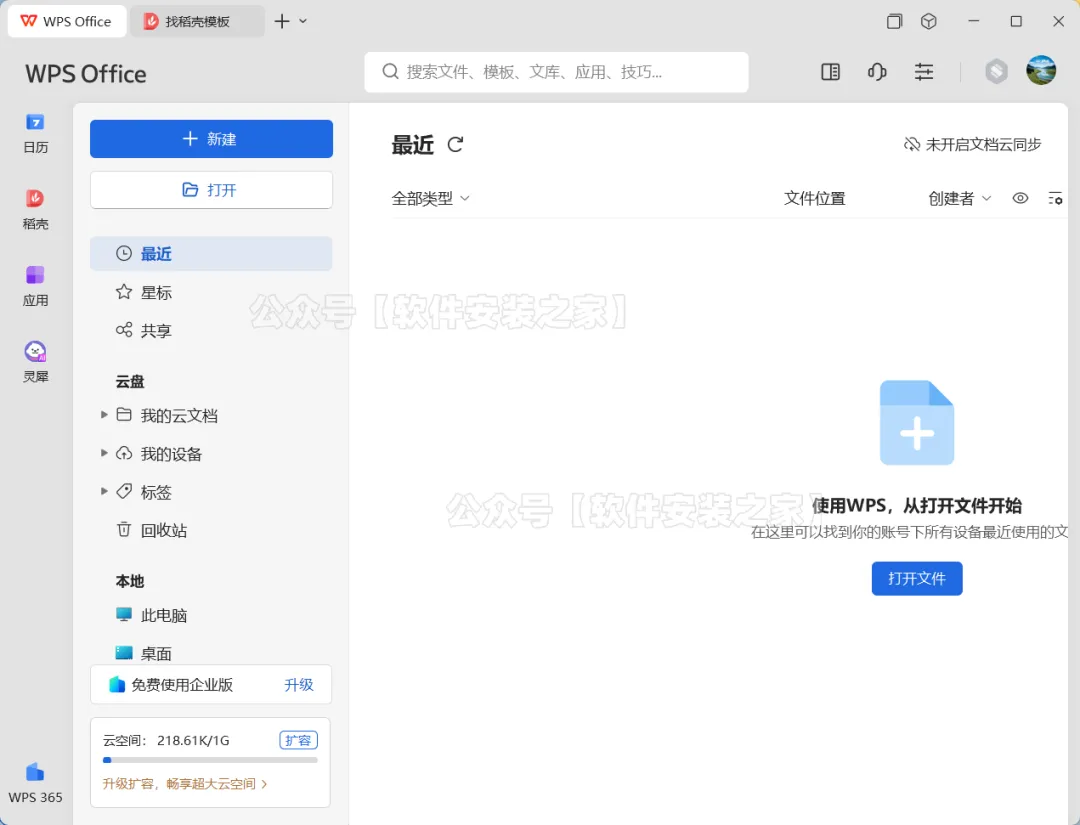The height and width of the screenshot is (825, 1080).
Task: Click the blue 打开文件 button
Action: point(917,578)
